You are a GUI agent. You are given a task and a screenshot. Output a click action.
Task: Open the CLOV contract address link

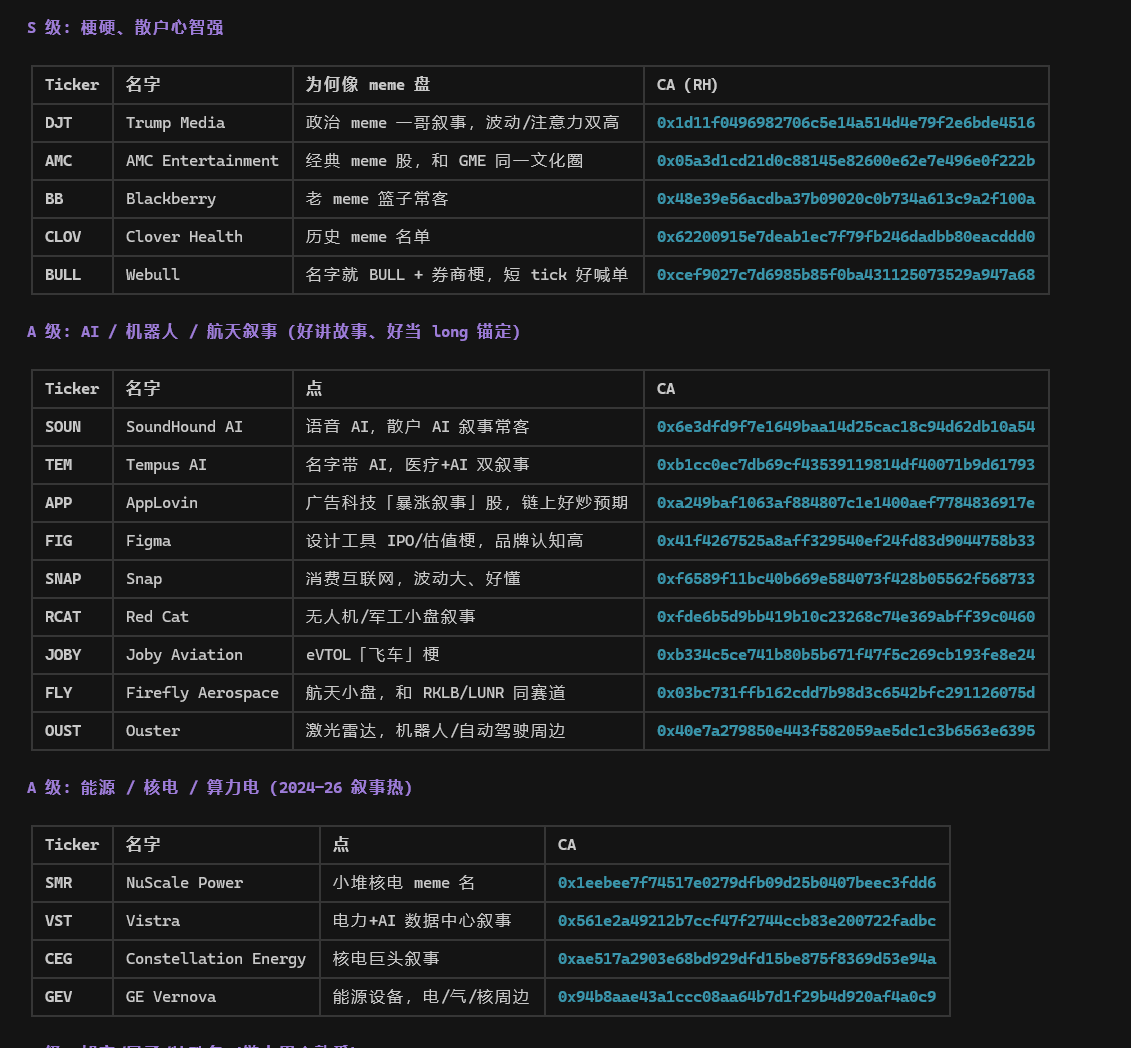pos(845,237)
